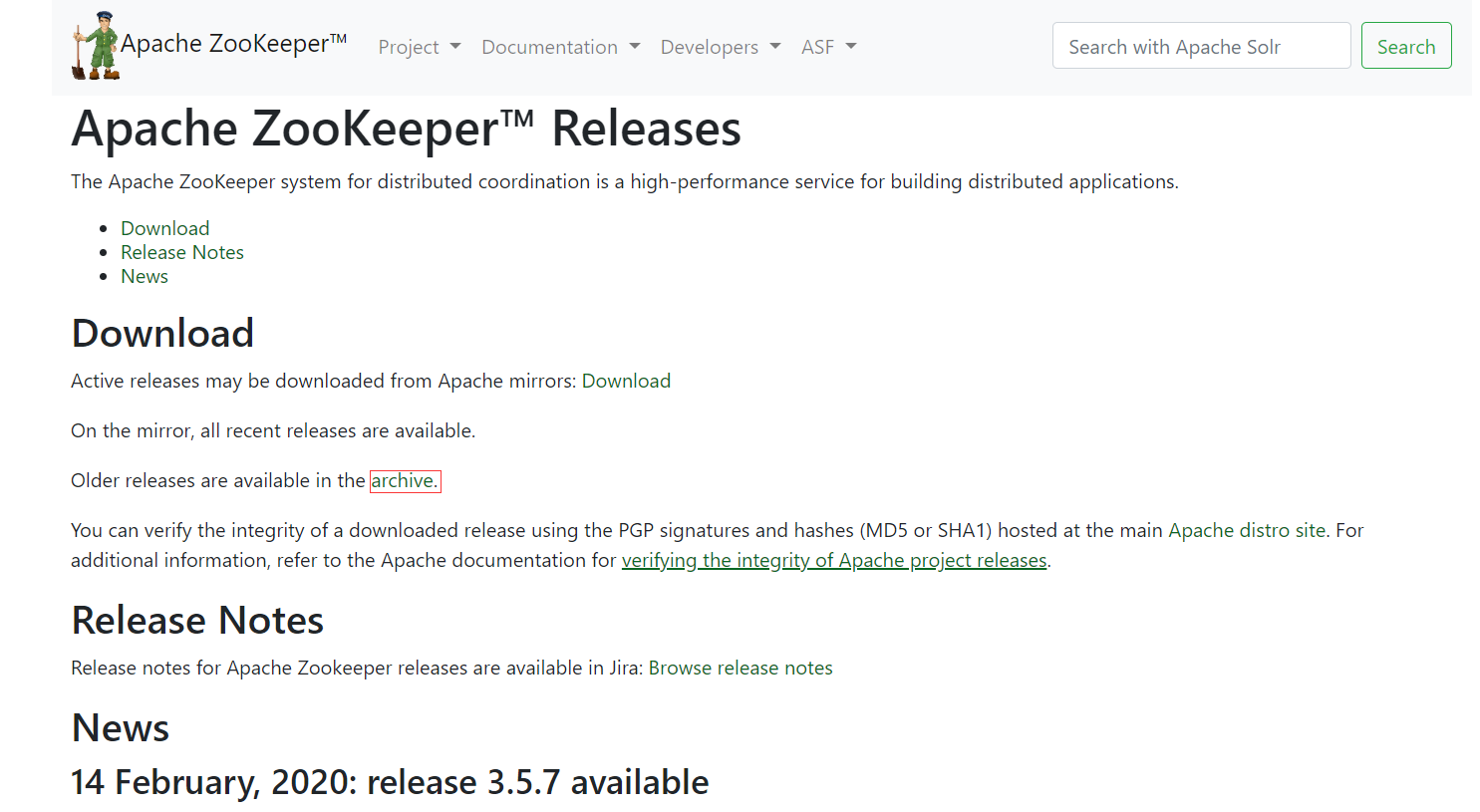Click the News section heading
The width and height of the screenshot is (1480, 812).
[x=121, y=727]
